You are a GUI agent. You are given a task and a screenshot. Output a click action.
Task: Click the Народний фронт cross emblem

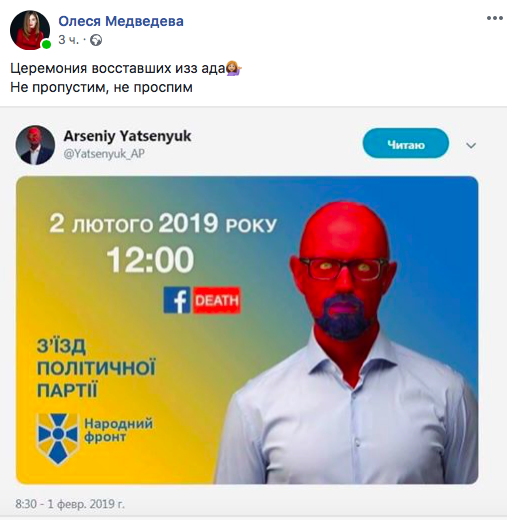[58, 438]
